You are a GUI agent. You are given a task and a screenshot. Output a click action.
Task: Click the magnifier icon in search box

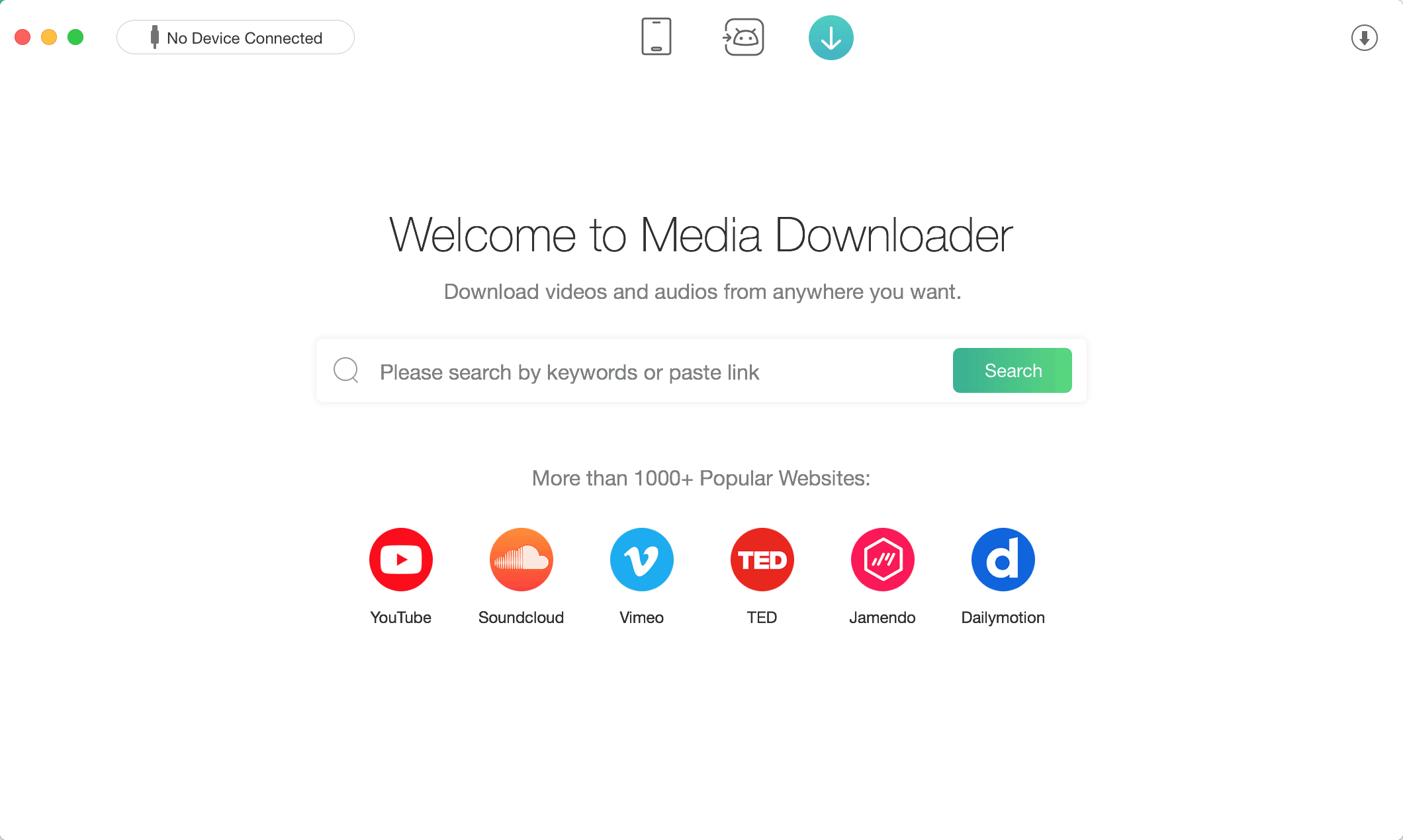pyautogui.click(x=346, y=370)
